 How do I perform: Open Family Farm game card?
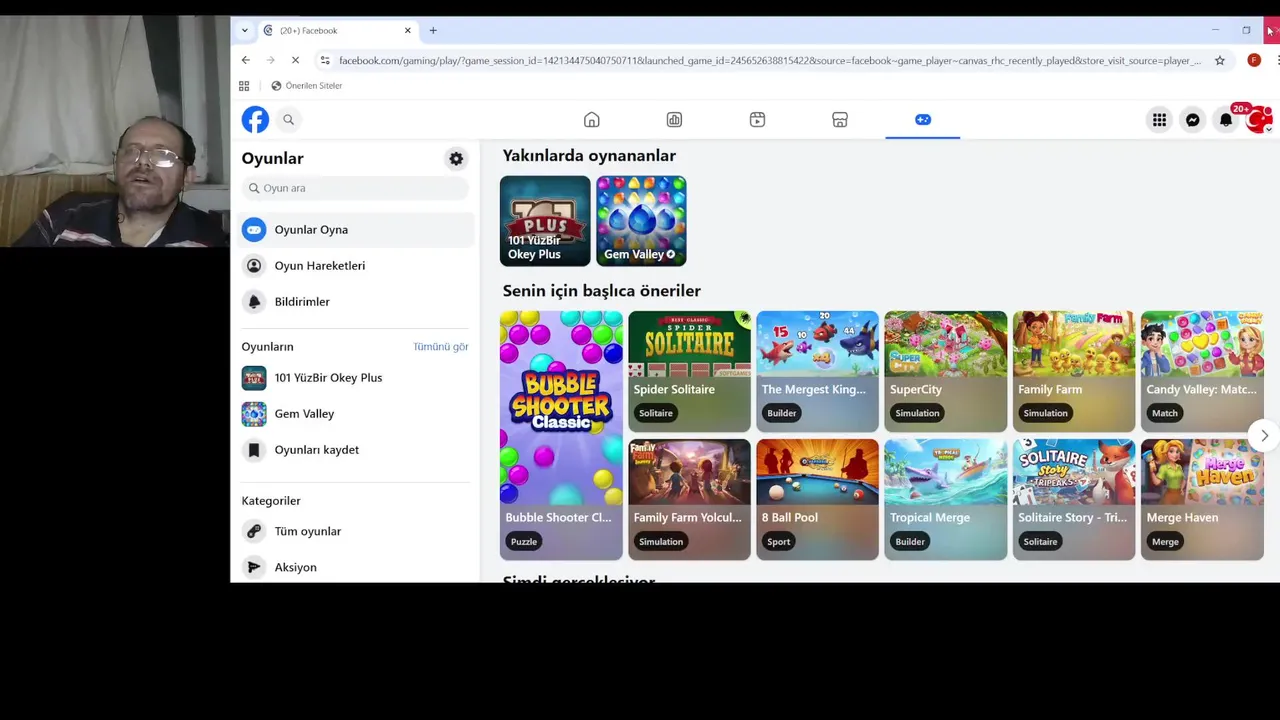point(1073,371)
